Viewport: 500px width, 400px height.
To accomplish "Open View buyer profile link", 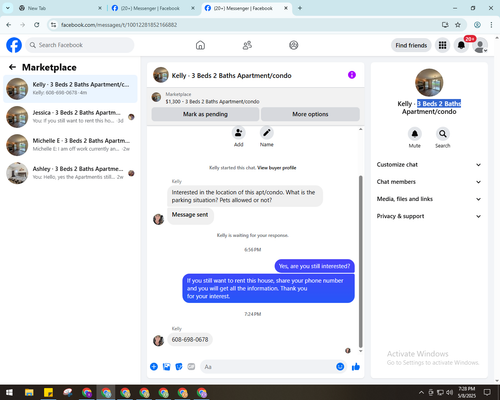I will click(277, 168).
